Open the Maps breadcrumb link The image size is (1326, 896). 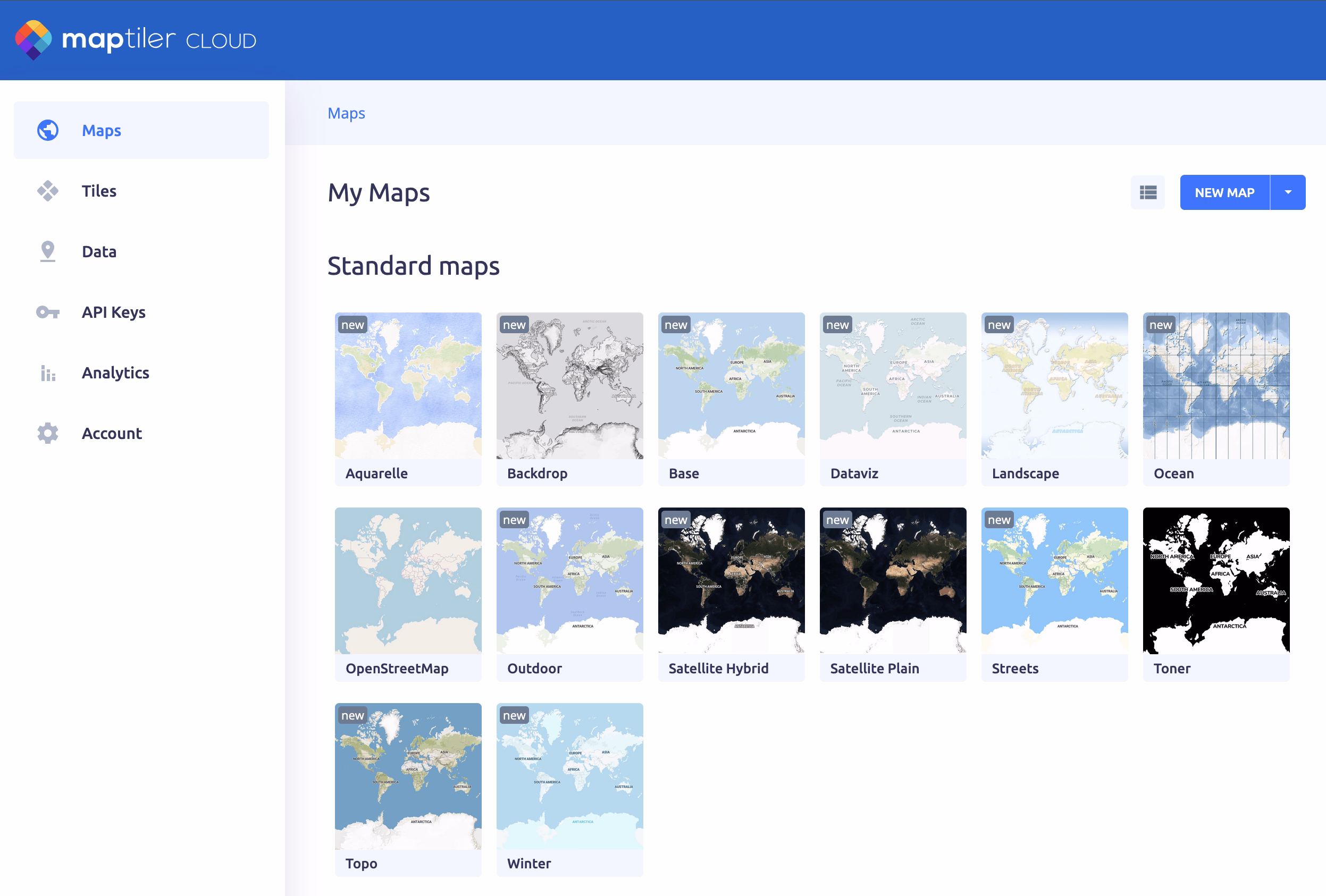[346, 113]
